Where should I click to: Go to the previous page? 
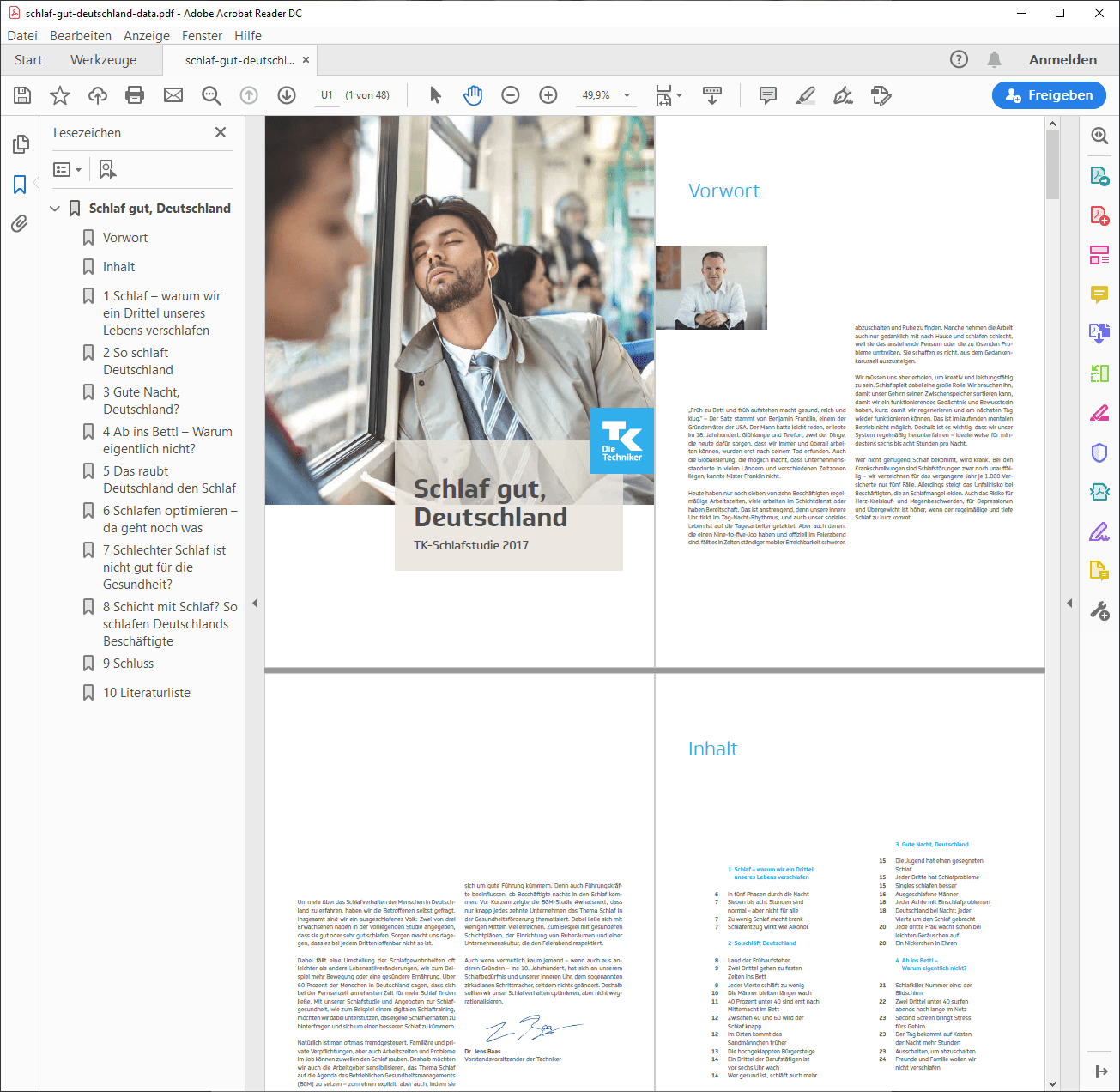[249, 95]
